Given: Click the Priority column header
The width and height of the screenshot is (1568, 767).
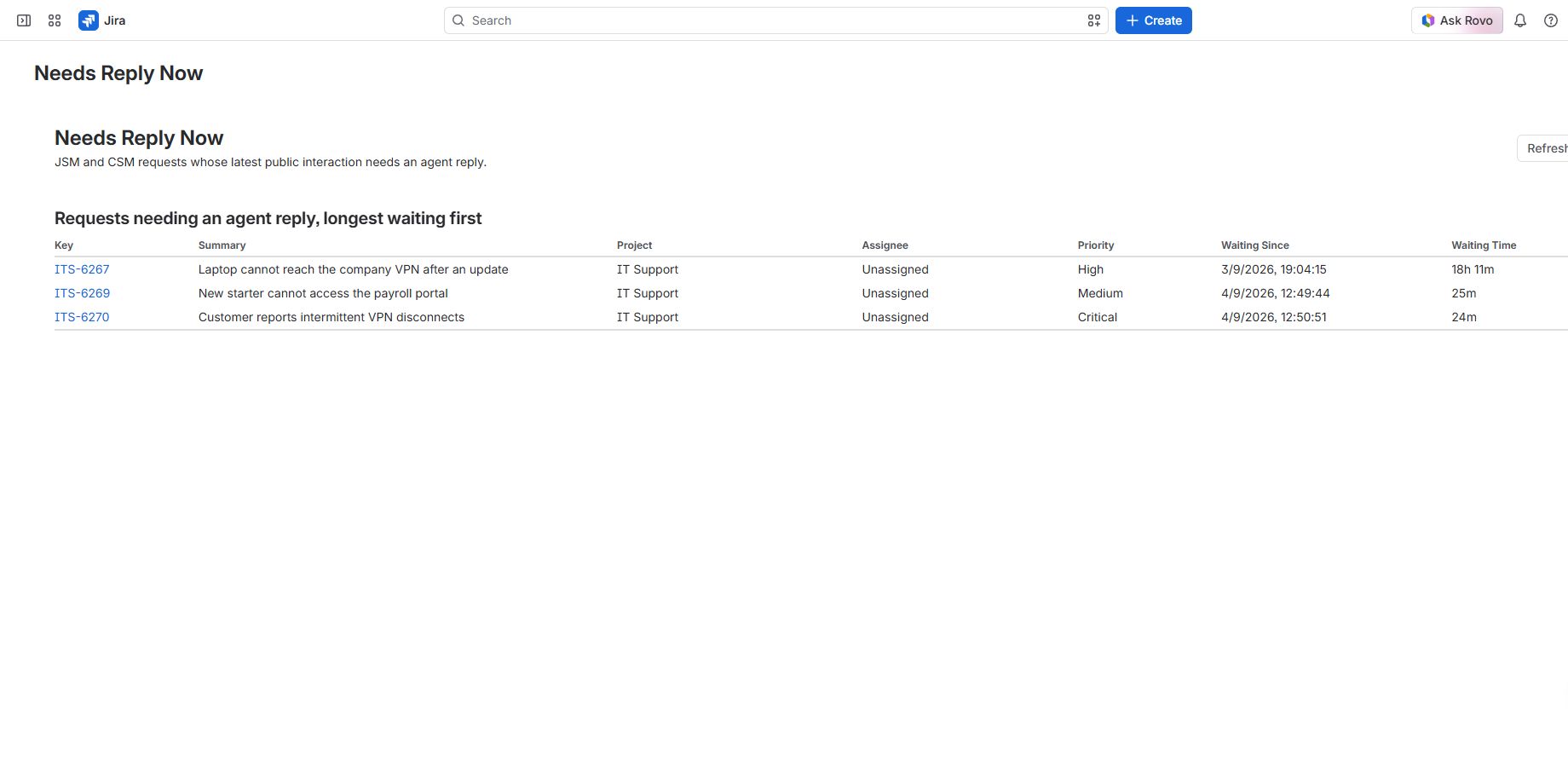Looking at the screenshot, I should pos(1096,245).
